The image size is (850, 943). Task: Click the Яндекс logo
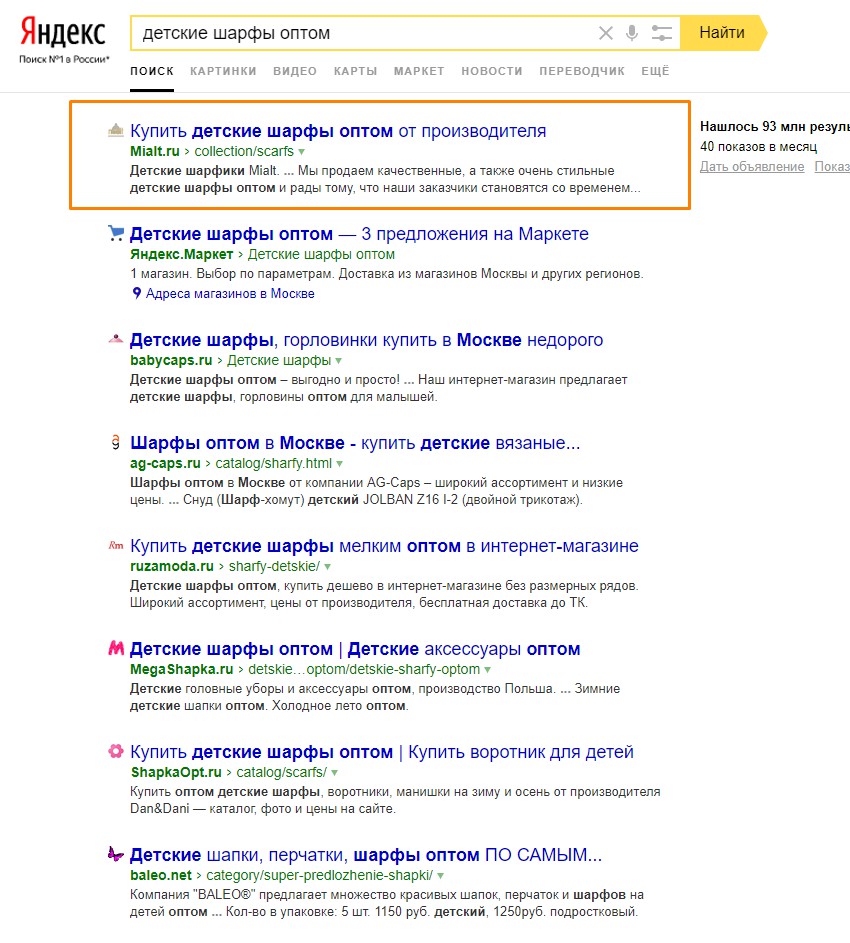click(x=63, y=33)
